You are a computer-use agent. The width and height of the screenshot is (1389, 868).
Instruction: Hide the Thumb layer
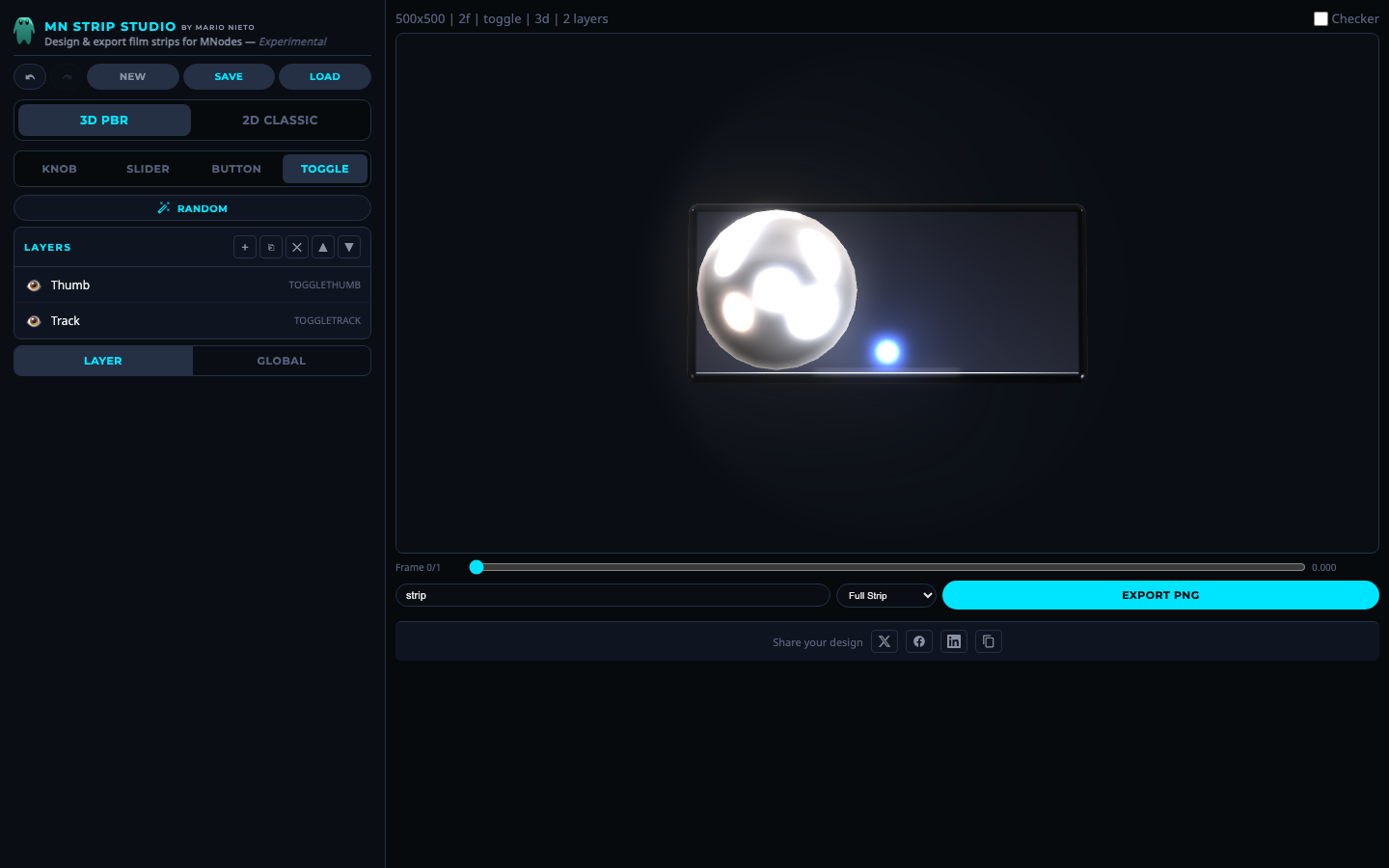point(35,285)
